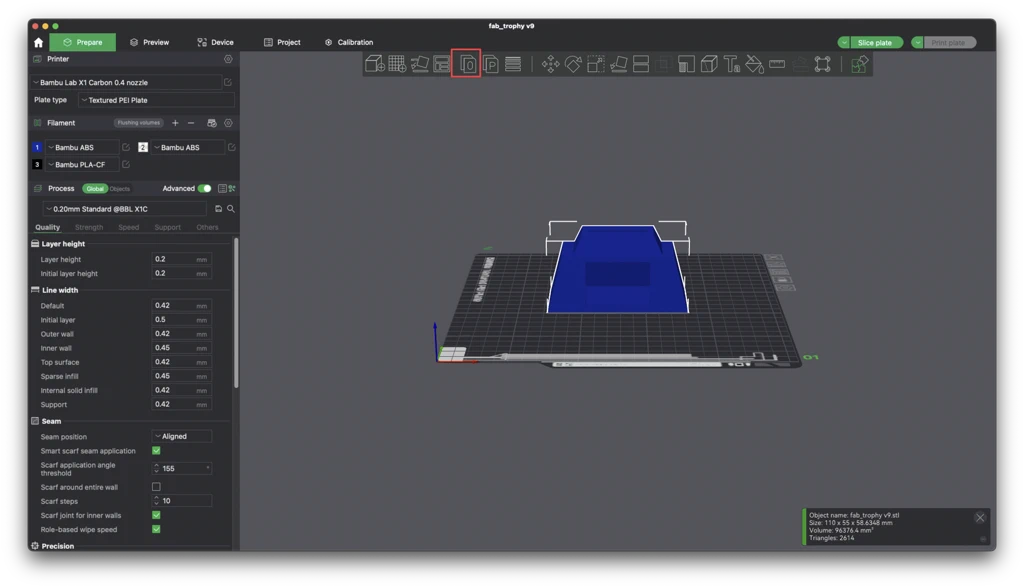1024x588 pixels.
Task: Click filament 2 white color swatch
Action: [x=143, y=148]
